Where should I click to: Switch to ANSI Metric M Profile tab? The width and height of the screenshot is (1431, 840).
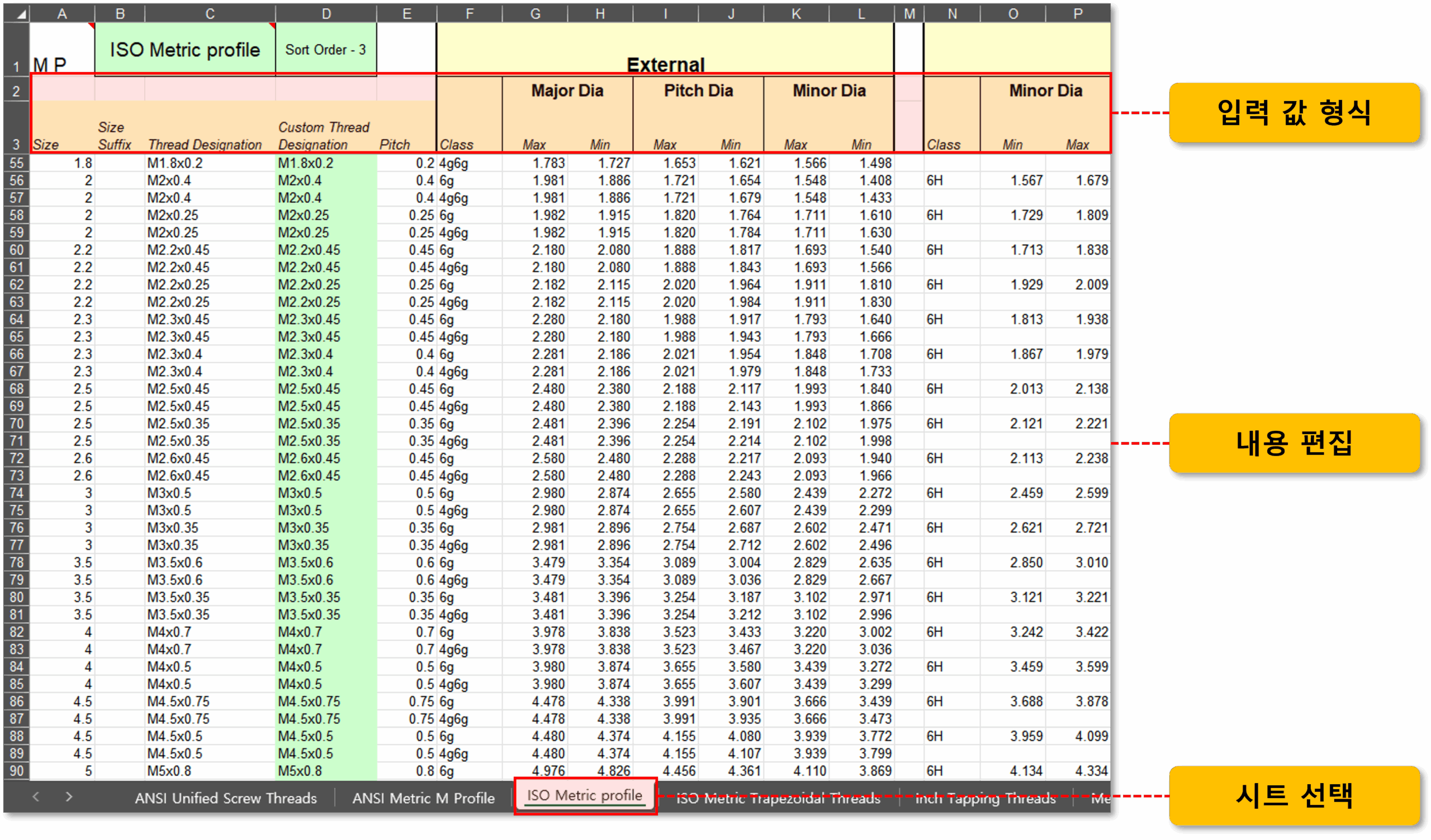[x=424, y=798]
